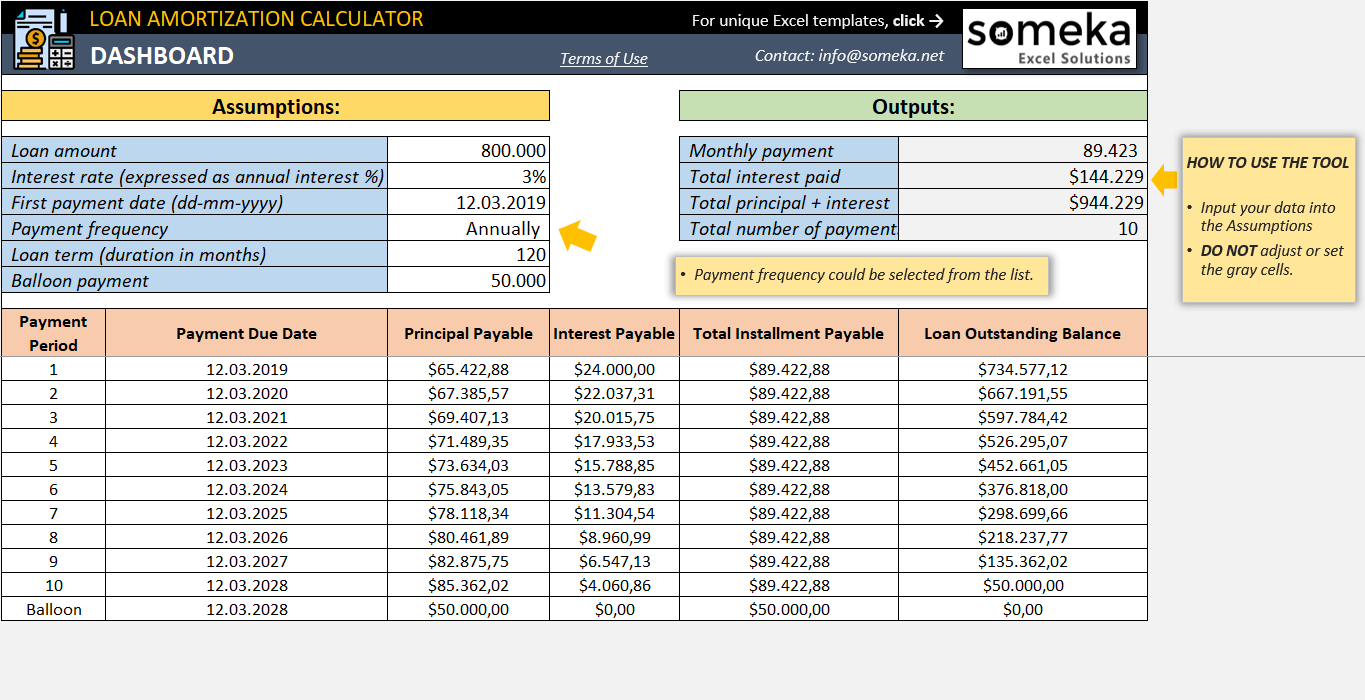Select the Loan amount field showing 800.000

pyautogui.click(x=469, y=150)
